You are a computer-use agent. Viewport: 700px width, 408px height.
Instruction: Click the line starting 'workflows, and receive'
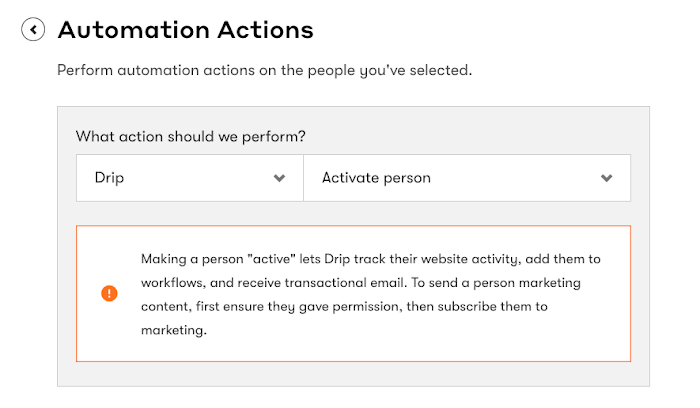(361, 283)
